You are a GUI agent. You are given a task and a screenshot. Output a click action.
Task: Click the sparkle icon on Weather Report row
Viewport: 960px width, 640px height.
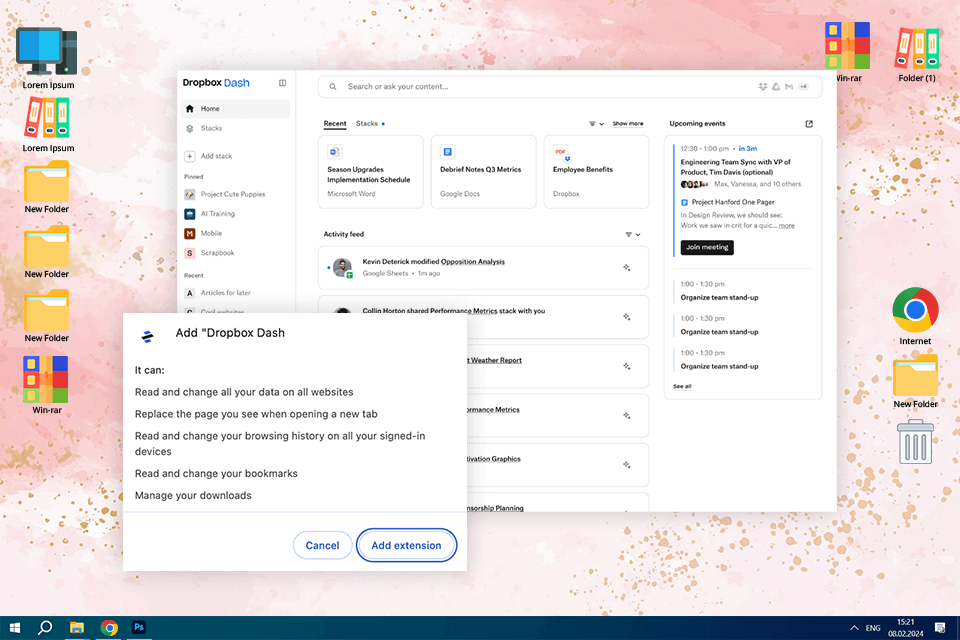626,366
